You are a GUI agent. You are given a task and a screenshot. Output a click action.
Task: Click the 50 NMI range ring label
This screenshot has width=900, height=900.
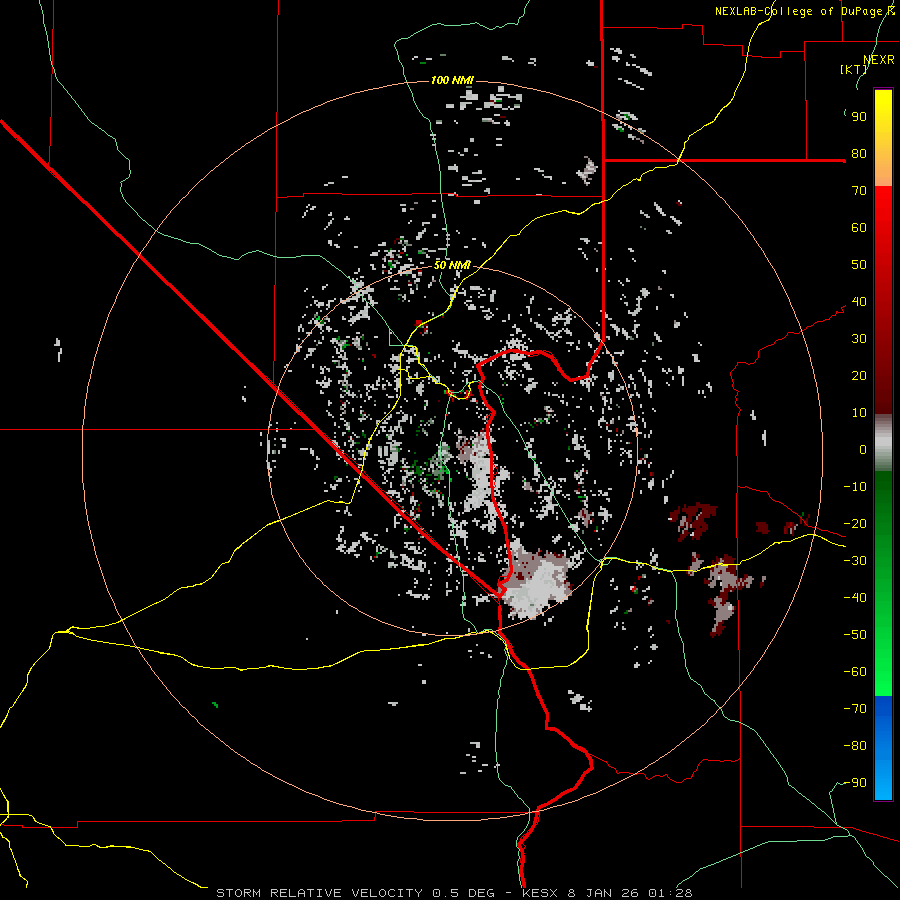pos(452,265)
